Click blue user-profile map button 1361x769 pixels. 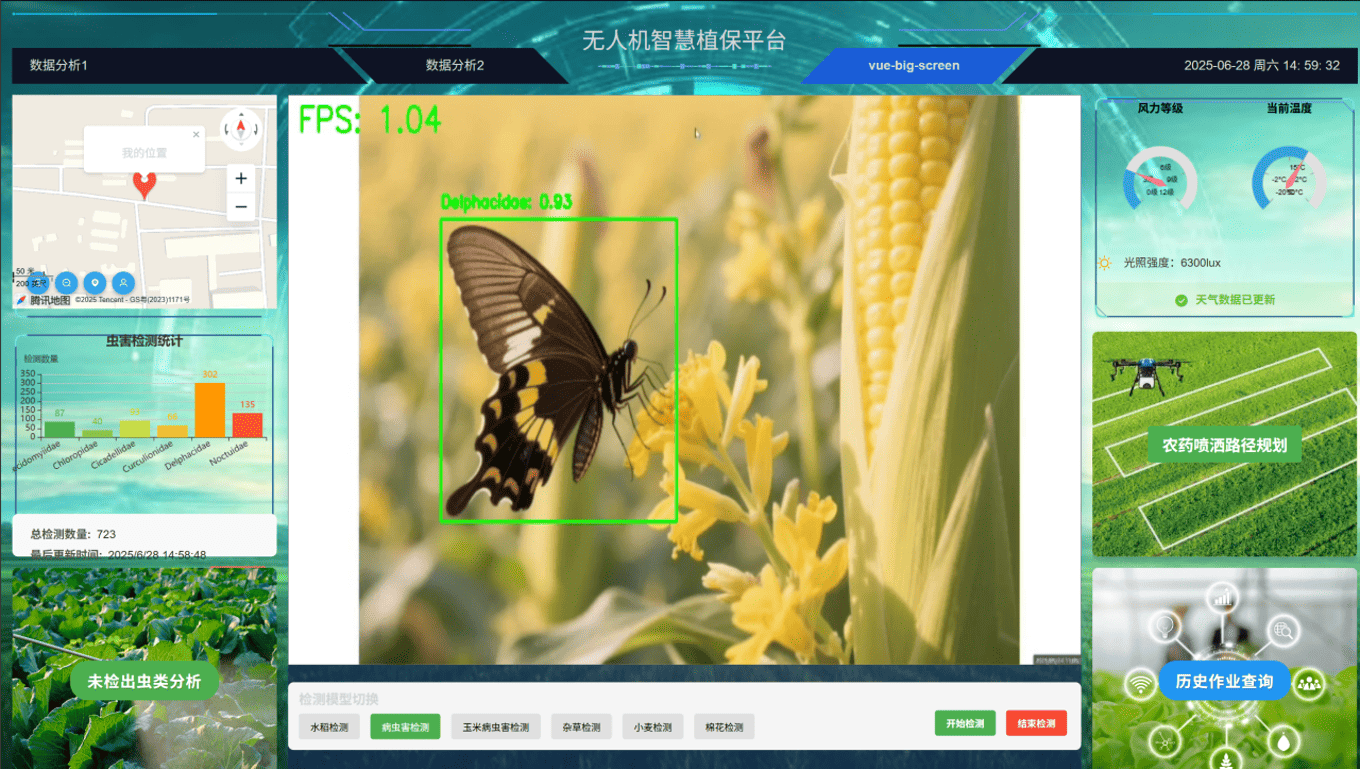coord(123,283)
